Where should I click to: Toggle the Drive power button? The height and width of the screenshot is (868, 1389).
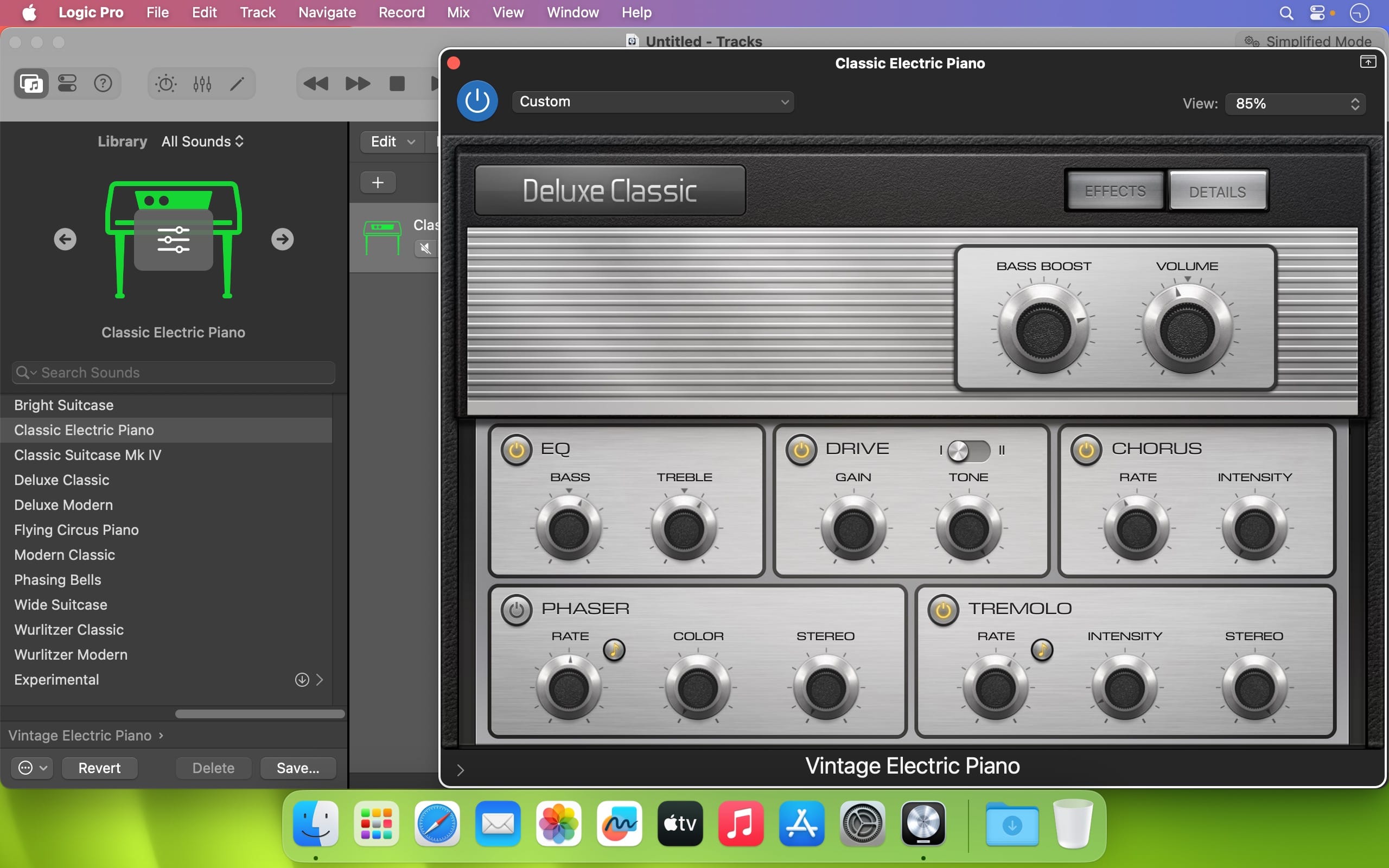(x=801, y=450)
